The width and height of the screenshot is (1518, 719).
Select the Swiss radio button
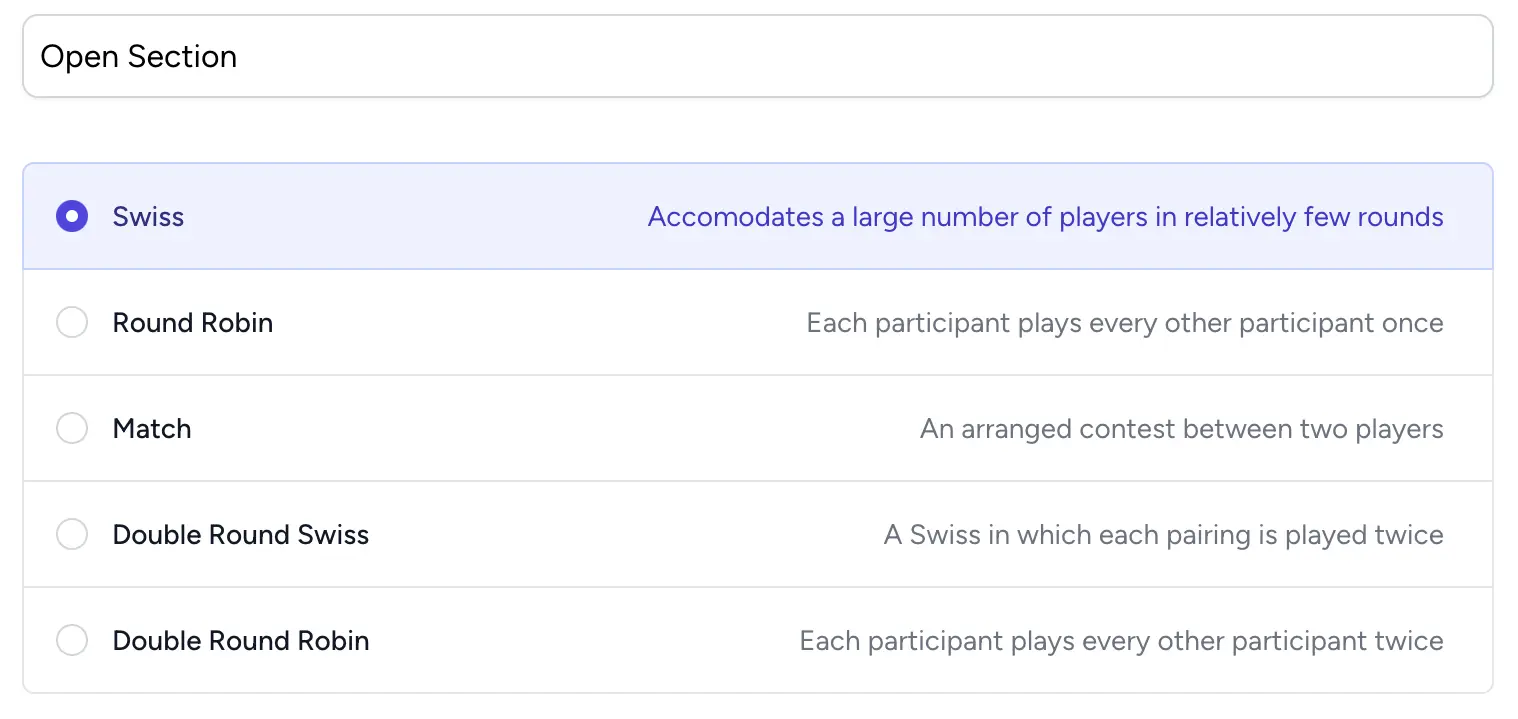pos(72,216)
